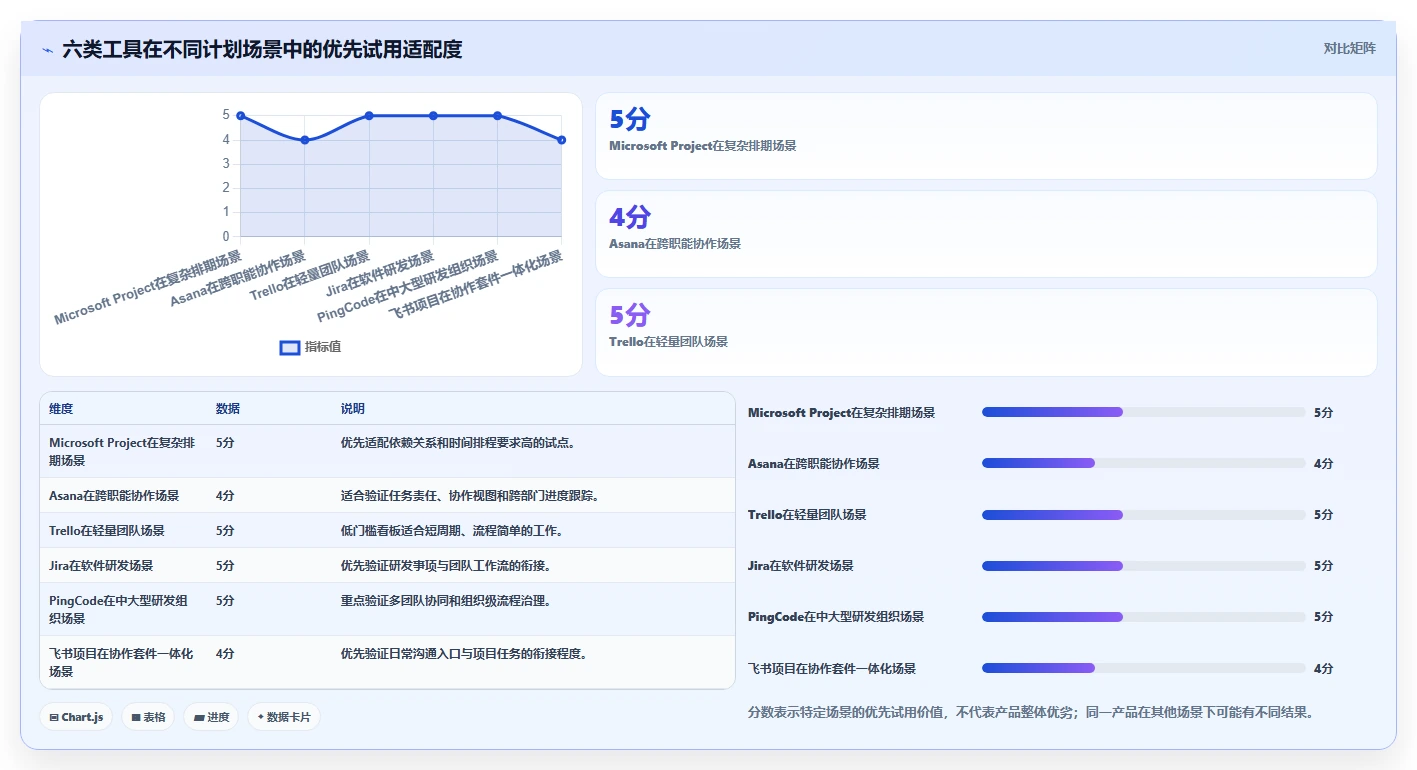Click the 飞书项目在协作套件一体化场景 progress bar

pyautogui.click(x=1144, y=667)
